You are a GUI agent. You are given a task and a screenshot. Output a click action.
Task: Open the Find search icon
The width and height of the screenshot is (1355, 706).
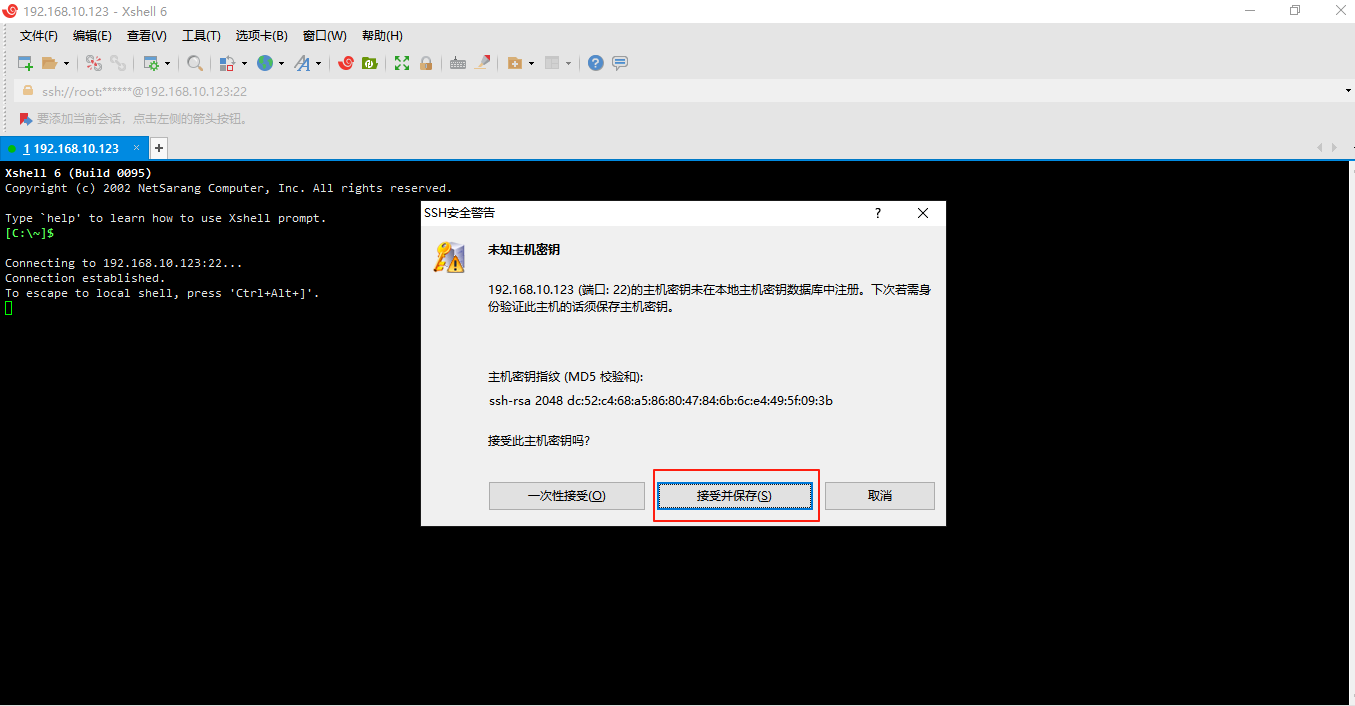pos(194,63)
